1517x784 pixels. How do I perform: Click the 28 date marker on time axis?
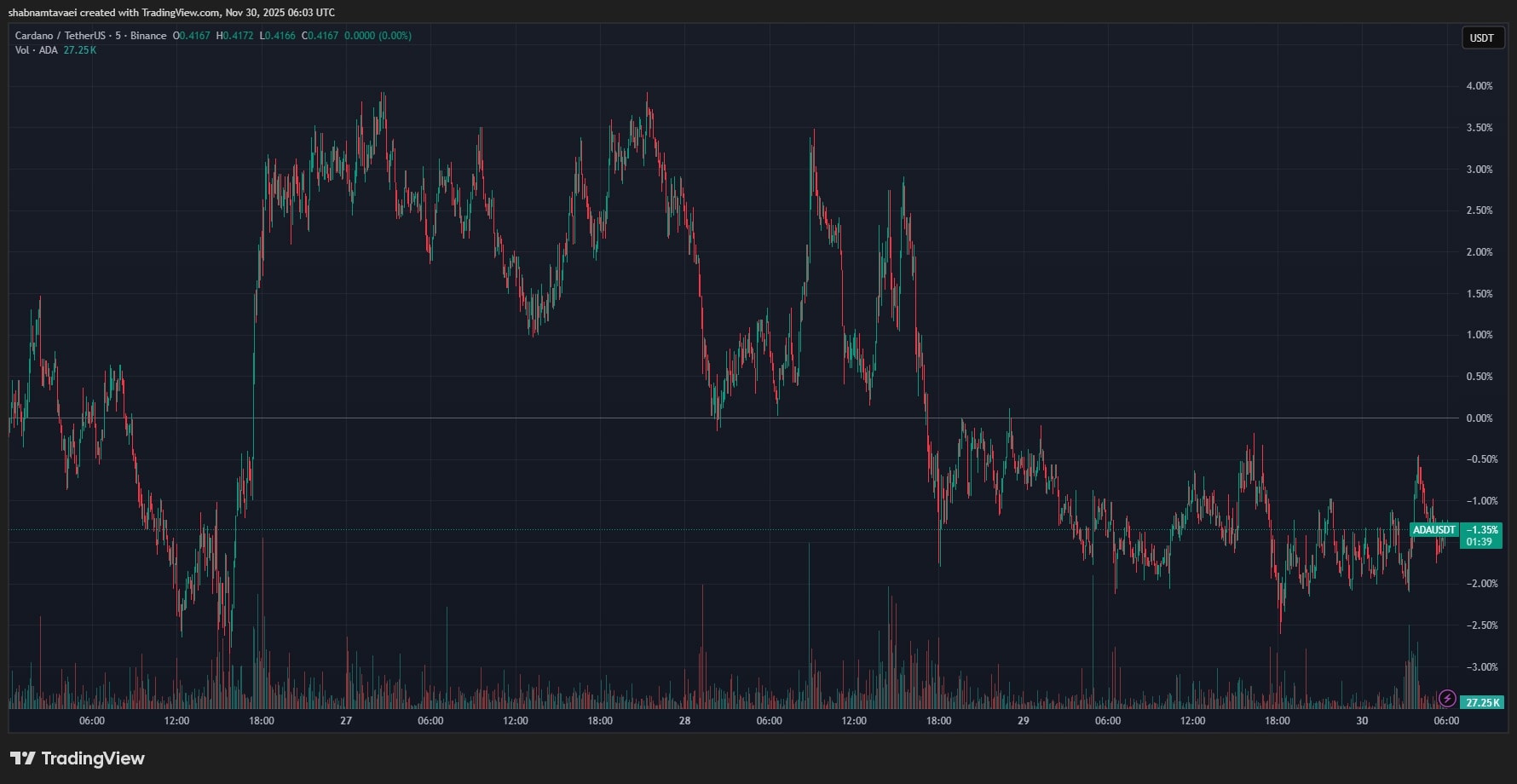684,721
